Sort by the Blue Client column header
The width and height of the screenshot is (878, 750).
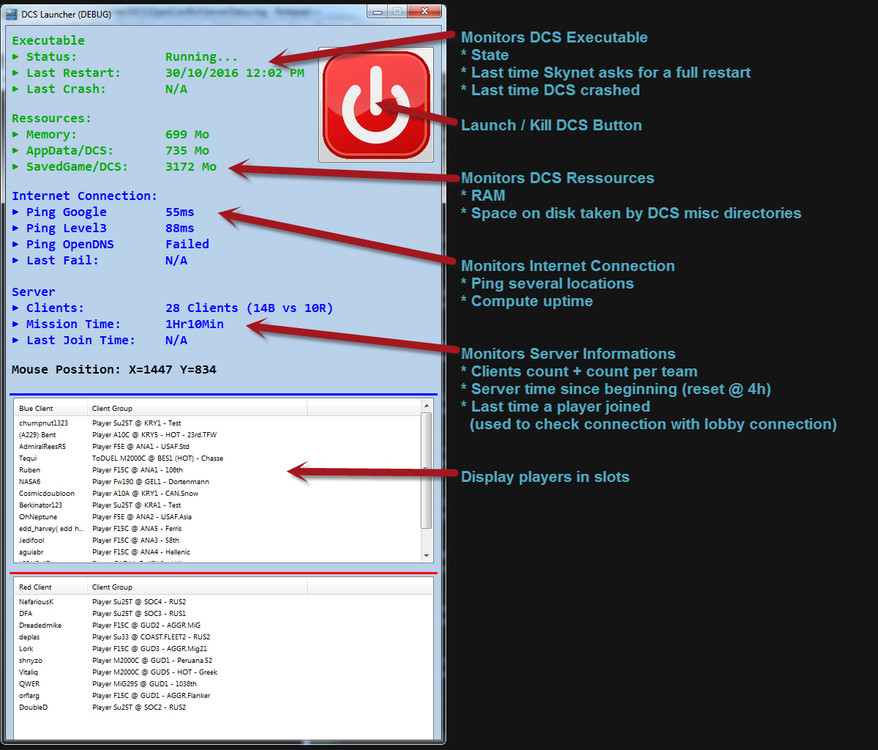[50, 408]
